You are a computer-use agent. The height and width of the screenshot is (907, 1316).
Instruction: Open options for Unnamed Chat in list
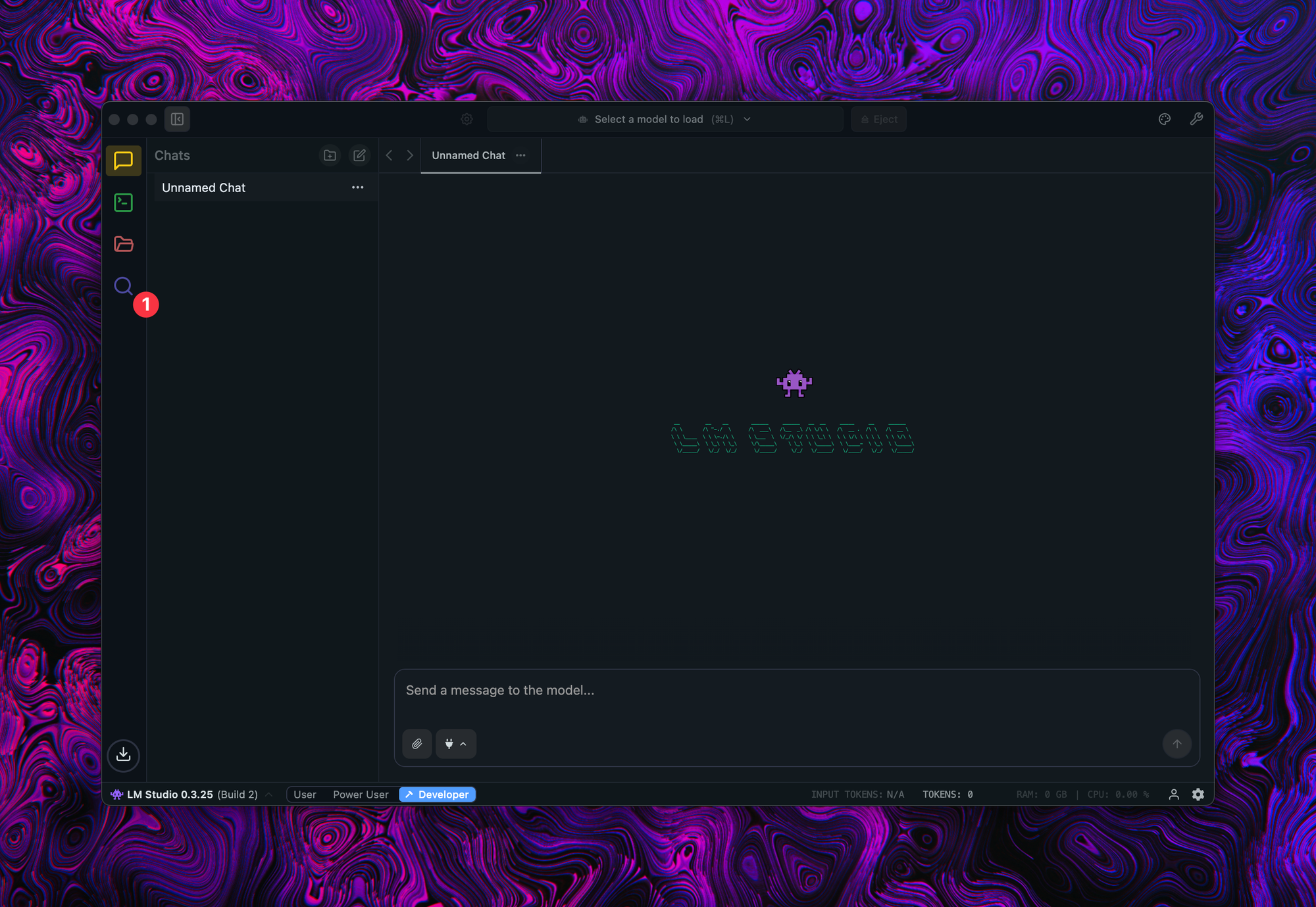[357, 187]
